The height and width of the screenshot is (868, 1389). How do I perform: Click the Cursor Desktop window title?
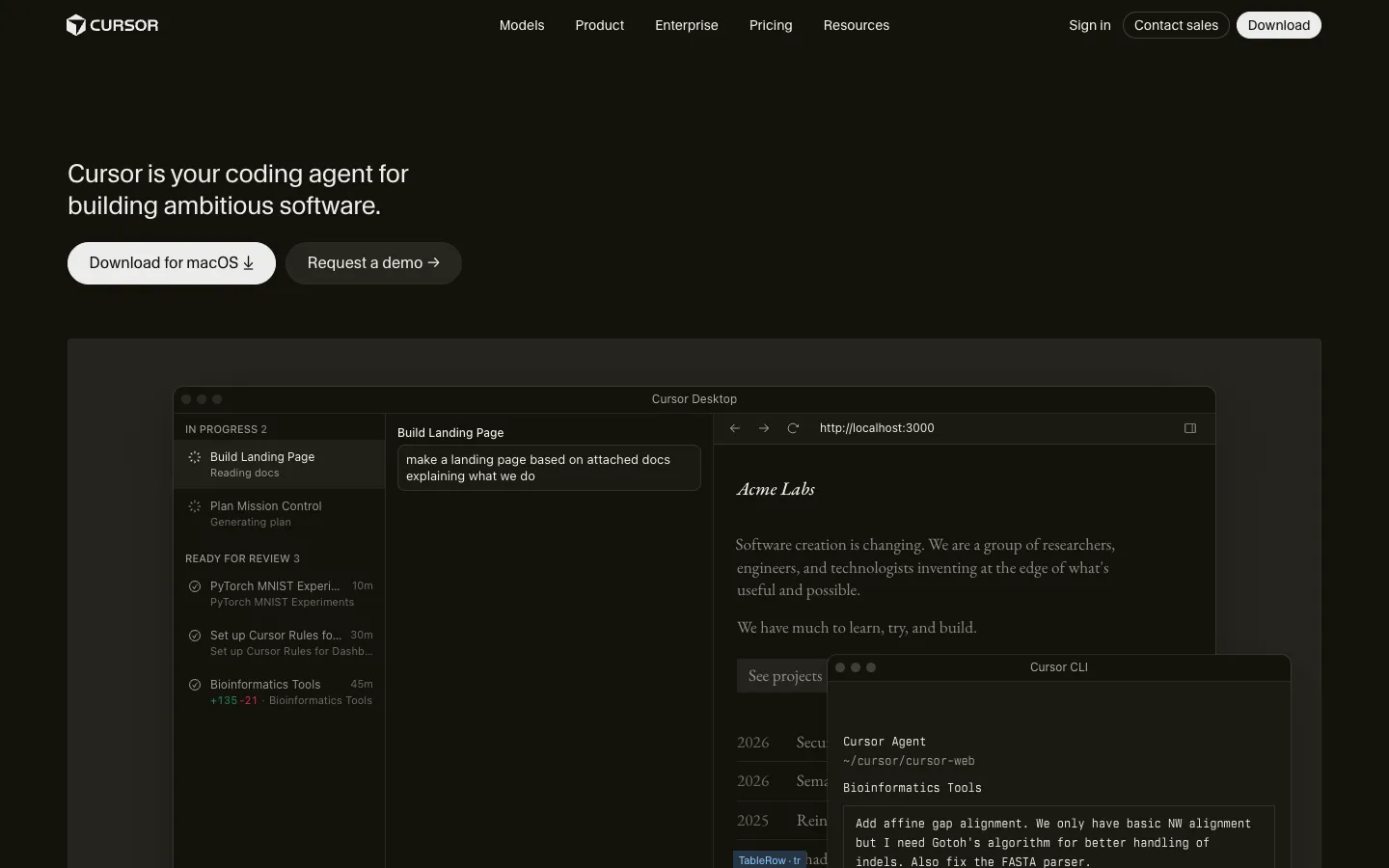[x=694, y=399]
